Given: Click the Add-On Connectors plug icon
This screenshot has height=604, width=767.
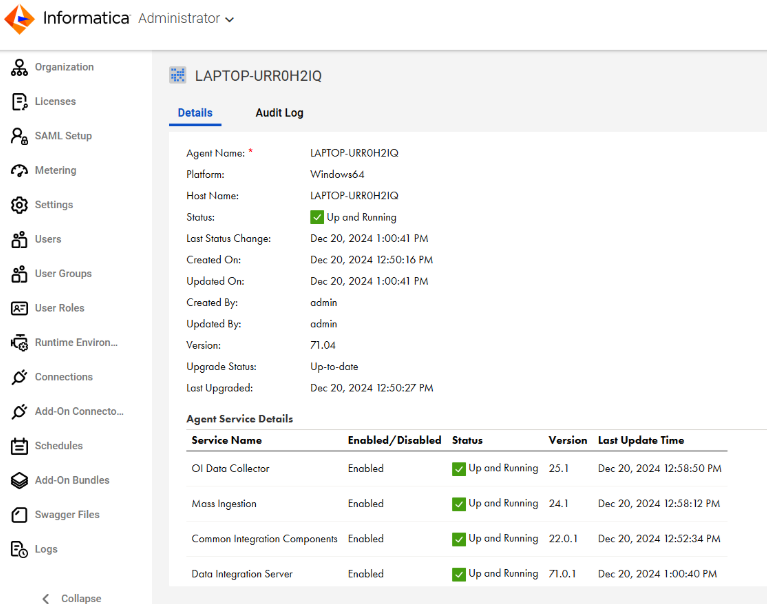Looking at the screenshot, I should 19,411.
